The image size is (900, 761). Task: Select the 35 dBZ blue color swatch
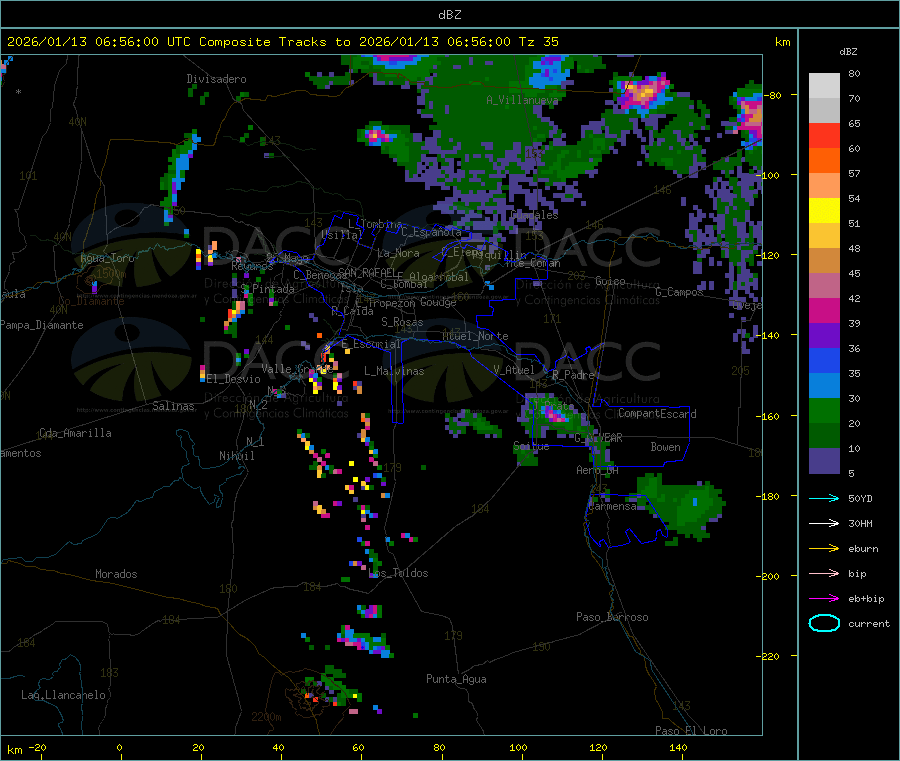pos(824,360)
